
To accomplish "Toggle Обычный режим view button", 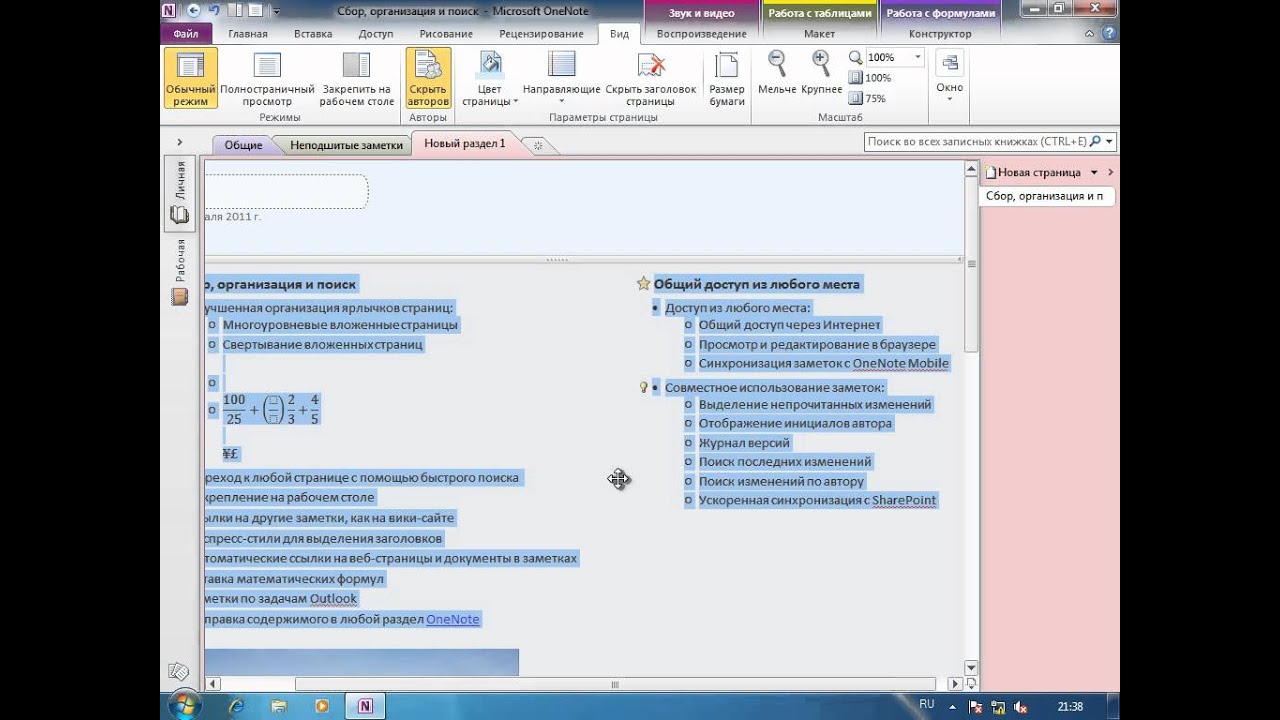I will coord(190,78).
